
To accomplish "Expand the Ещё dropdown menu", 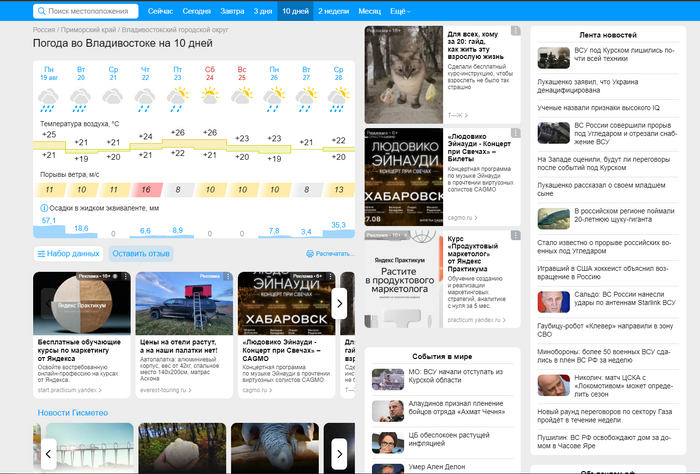I will 400,11.
